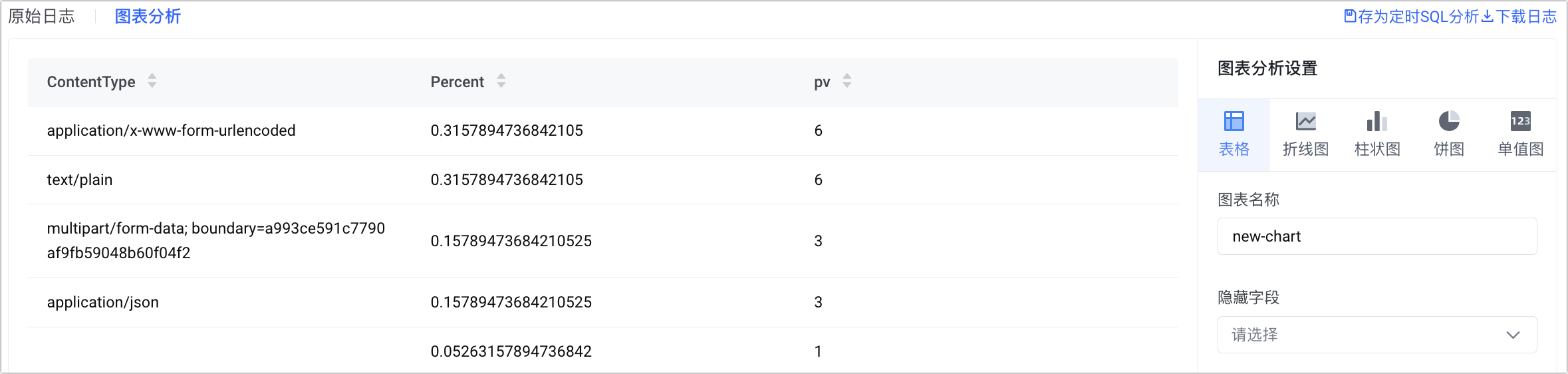Click the application/json table row

(602, 302)
